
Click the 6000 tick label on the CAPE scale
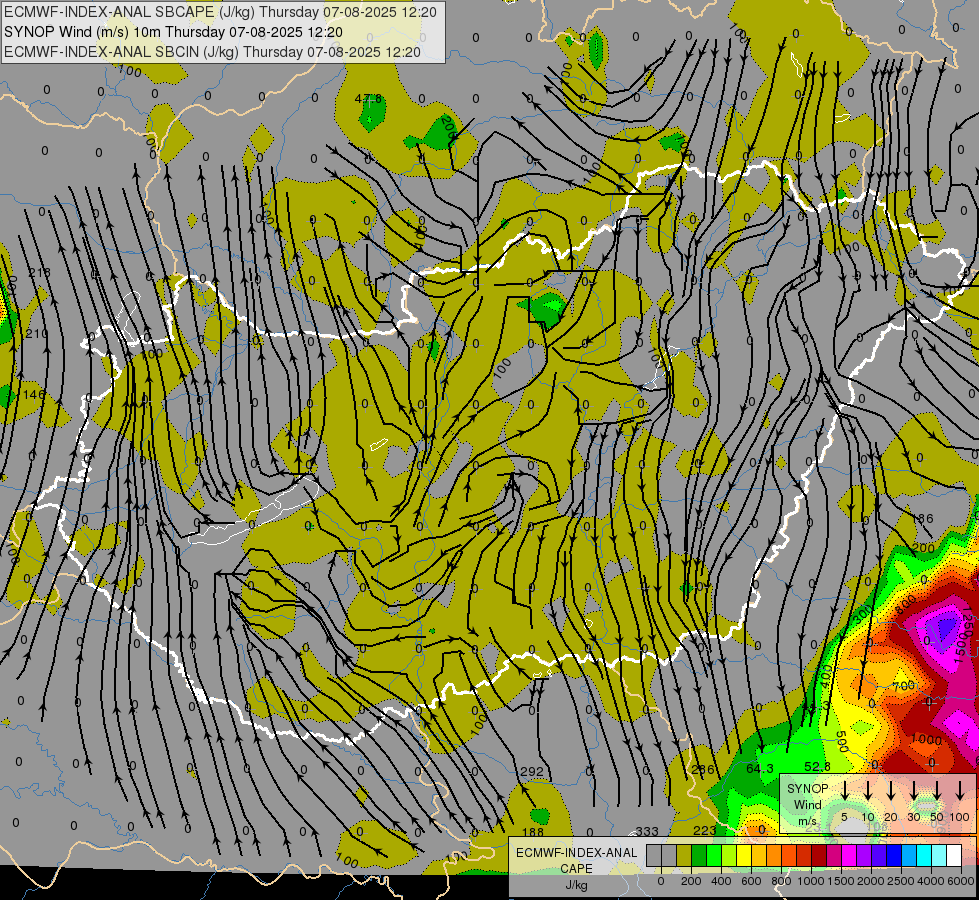960,881
